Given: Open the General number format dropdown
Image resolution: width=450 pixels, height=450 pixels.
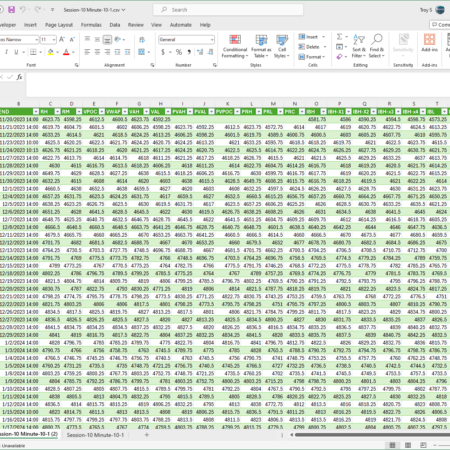Looking at the screenshot, I should pos(212,40).
